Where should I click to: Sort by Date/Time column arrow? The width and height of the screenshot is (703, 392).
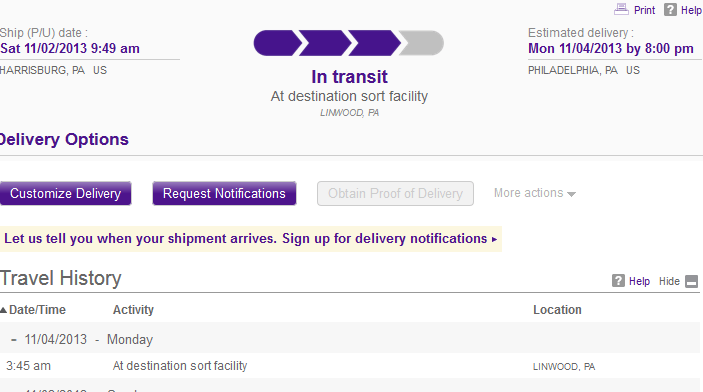3,310
